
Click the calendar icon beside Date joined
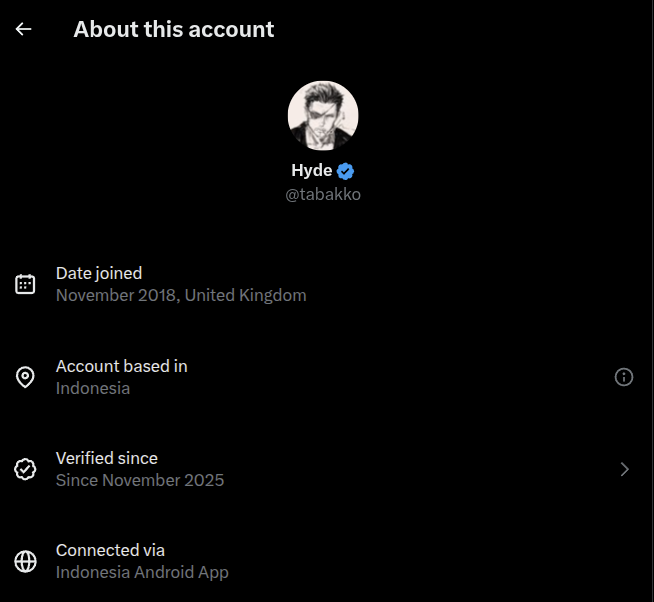pos(25,284)
